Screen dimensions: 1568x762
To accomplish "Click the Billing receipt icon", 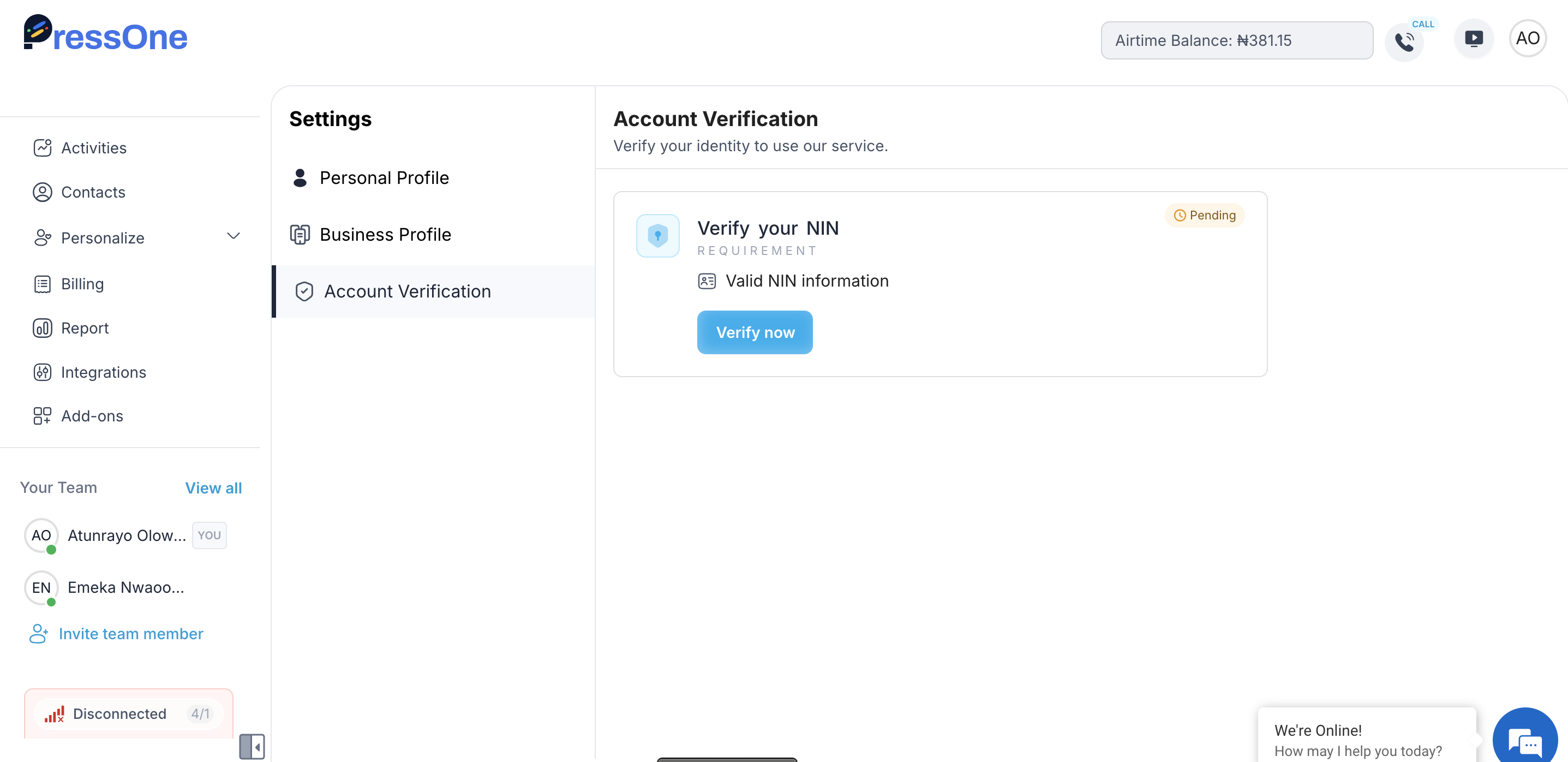I will click(x=42, y=284).
